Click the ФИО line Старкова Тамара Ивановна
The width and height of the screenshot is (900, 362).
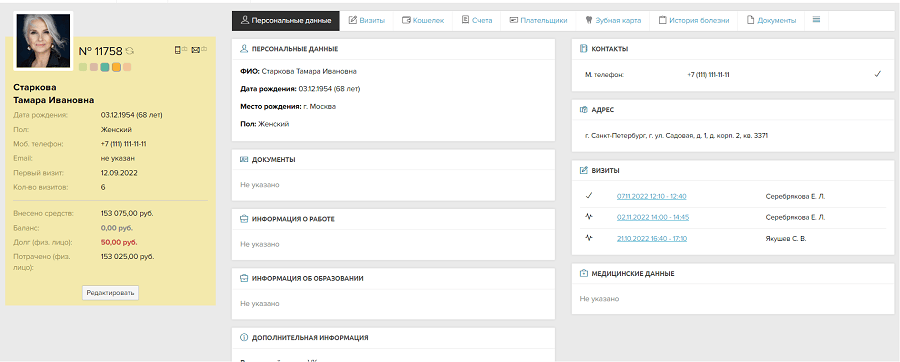tap(298, 72)
